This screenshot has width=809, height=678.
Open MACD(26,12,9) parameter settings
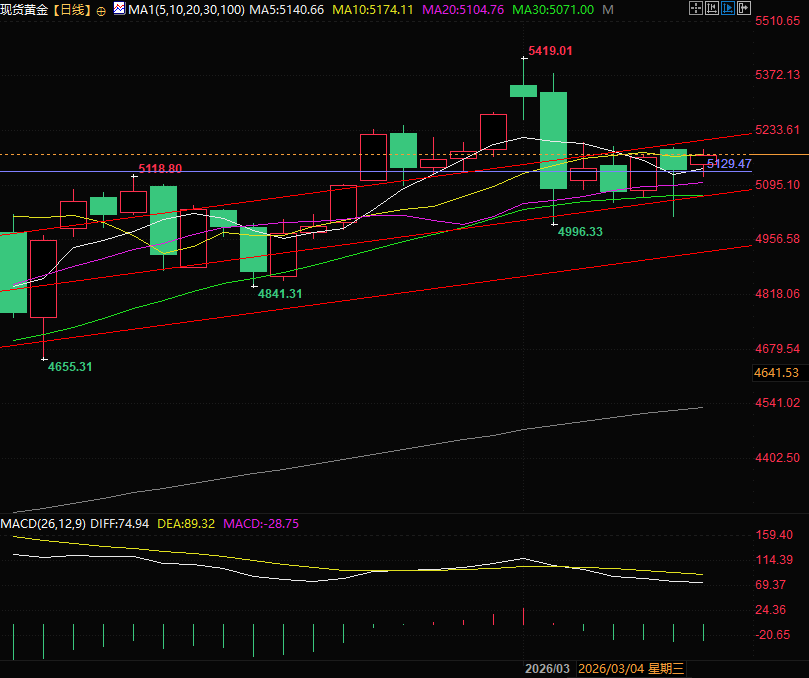click(45, 523)
